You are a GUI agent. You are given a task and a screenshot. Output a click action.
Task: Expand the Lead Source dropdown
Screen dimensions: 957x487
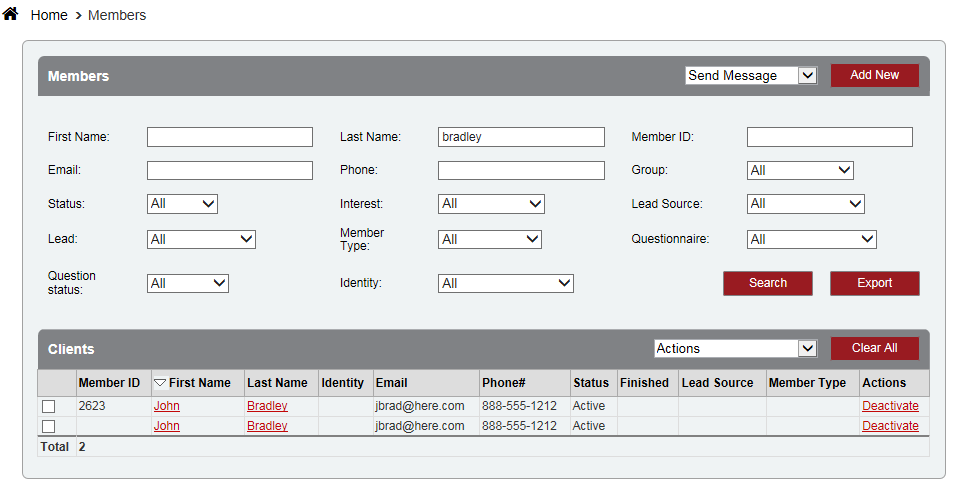805,204
